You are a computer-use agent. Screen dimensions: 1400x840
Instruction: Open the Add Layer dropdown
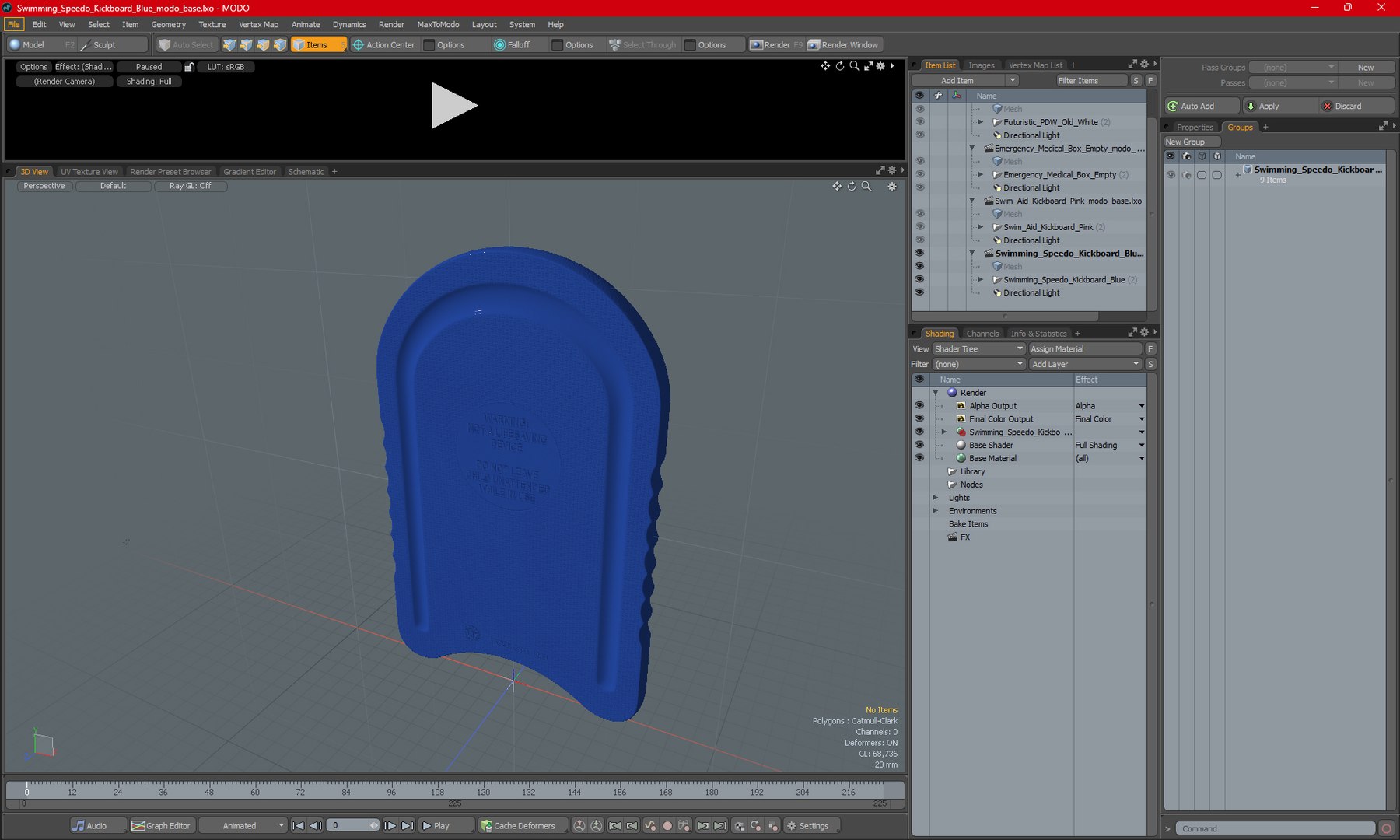(1085, 364)
